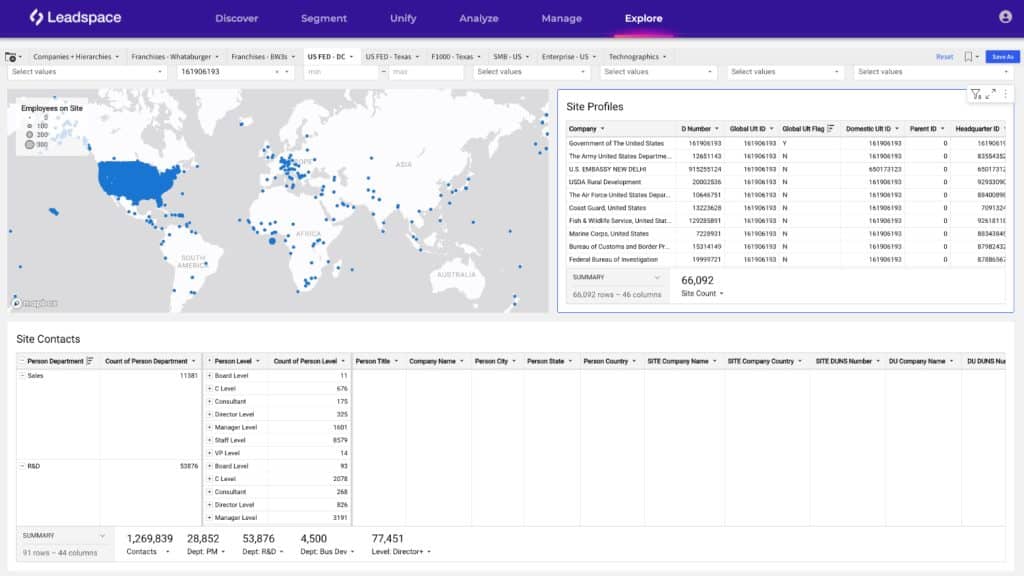
Task: Click the Reset link
Action: (944, 57)
